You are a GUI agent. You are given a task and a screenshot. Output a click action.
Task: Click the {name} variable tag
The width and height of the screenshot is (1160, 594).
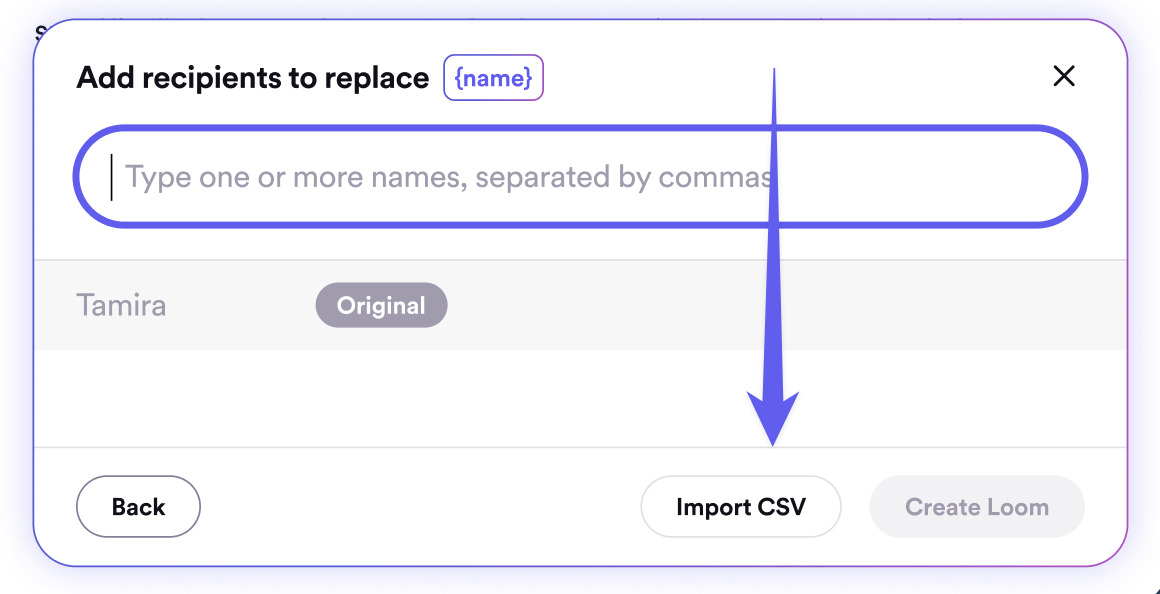click(x=493, y=78)
